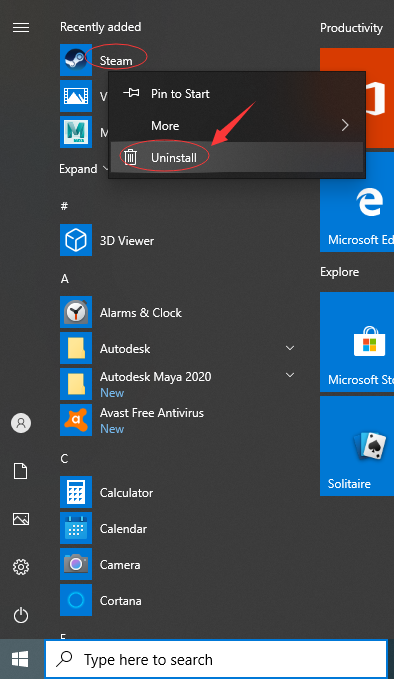
Task: Select Uninstall from the context menu
Action: [236, 158]
